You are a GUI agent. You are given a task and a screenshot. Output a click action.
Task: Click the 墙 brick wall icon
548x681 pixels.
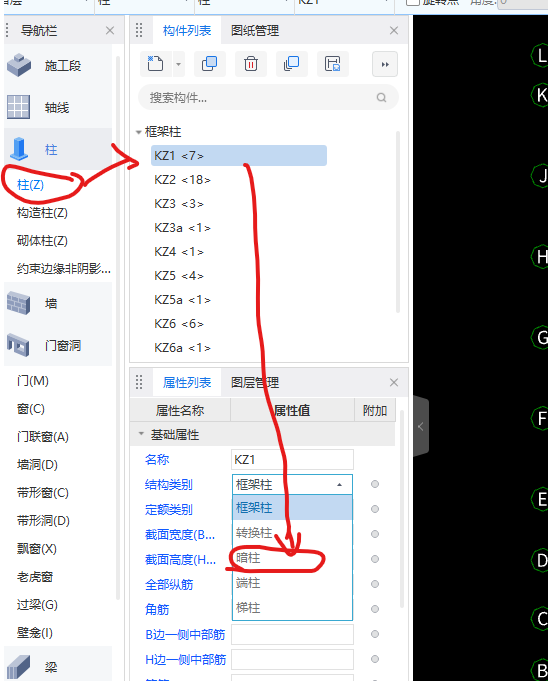(19, 303)
